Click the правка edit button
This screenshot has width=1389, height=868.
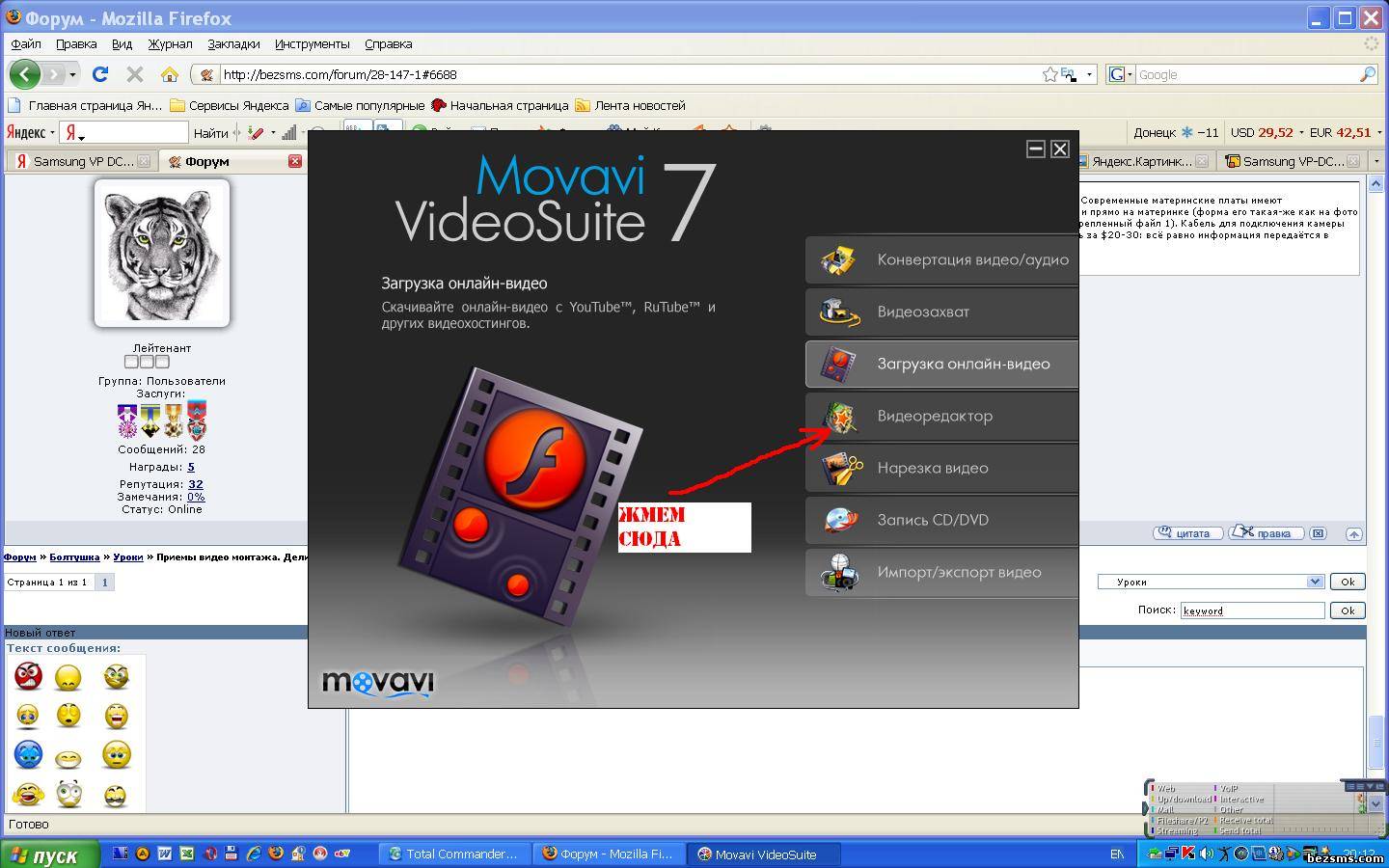click(1267, 533)
